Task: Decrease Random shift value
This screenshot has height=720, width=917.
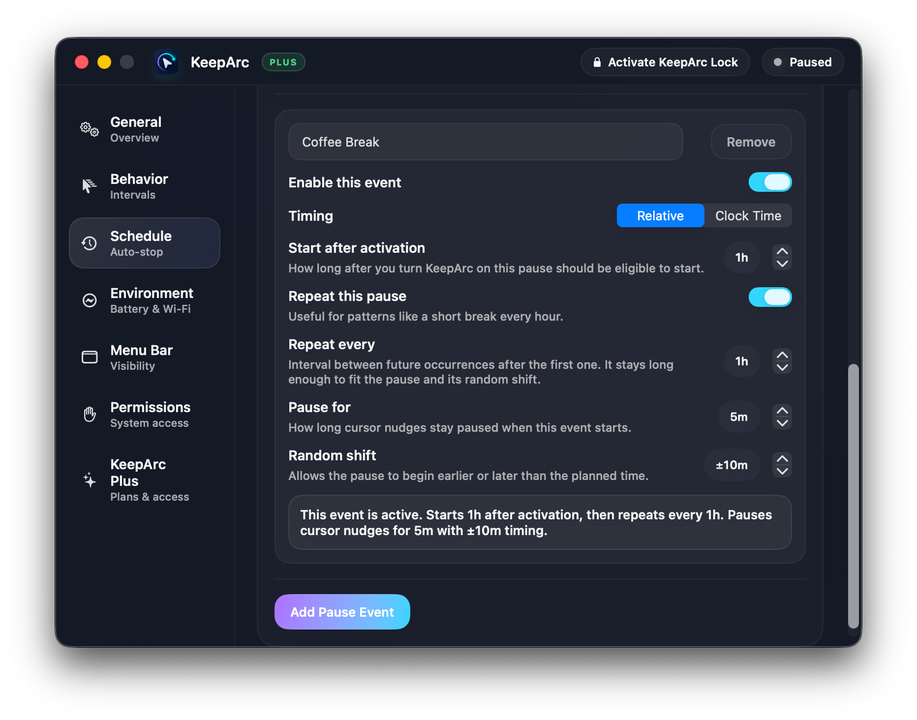Action: click(x=782, y=471)
